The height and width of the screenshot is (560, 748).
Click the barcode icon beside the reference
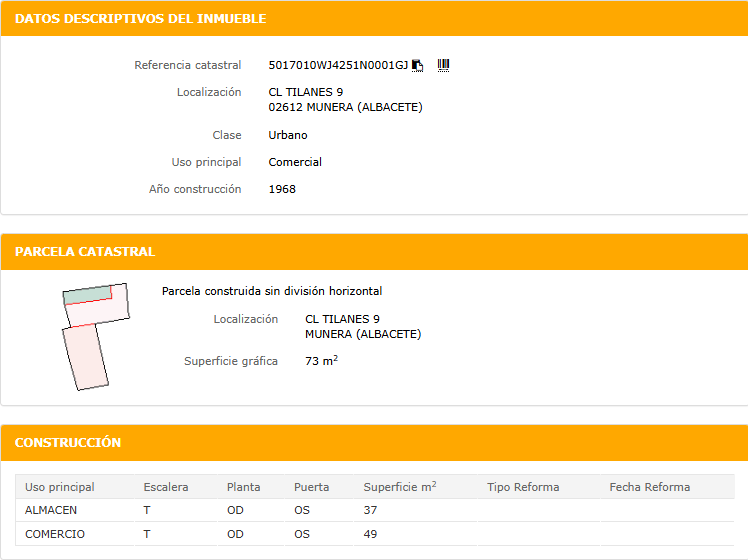[x=444, y=65]
